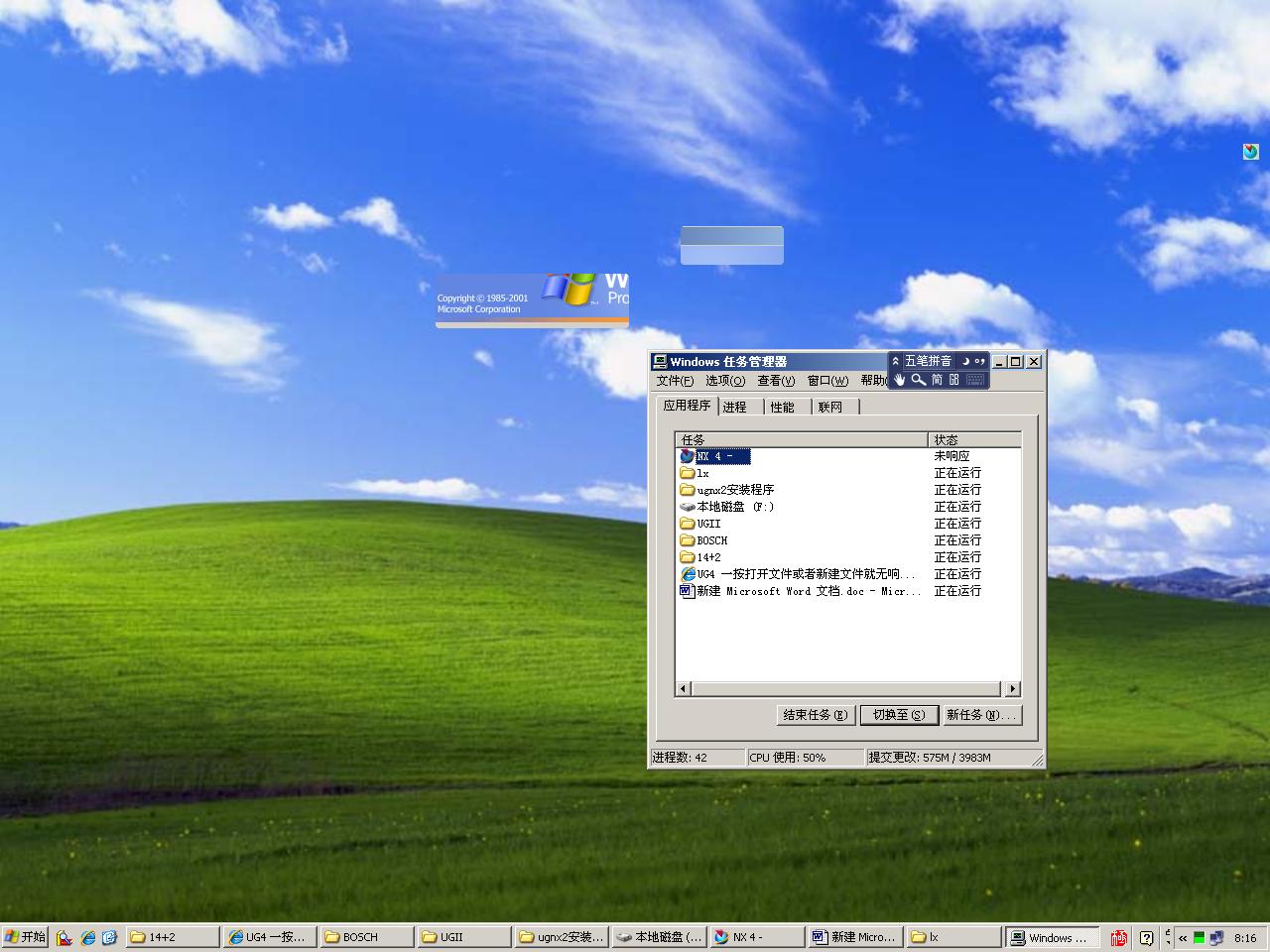Launch Internet Explorer from Quick Launch

tap(87, 937)
